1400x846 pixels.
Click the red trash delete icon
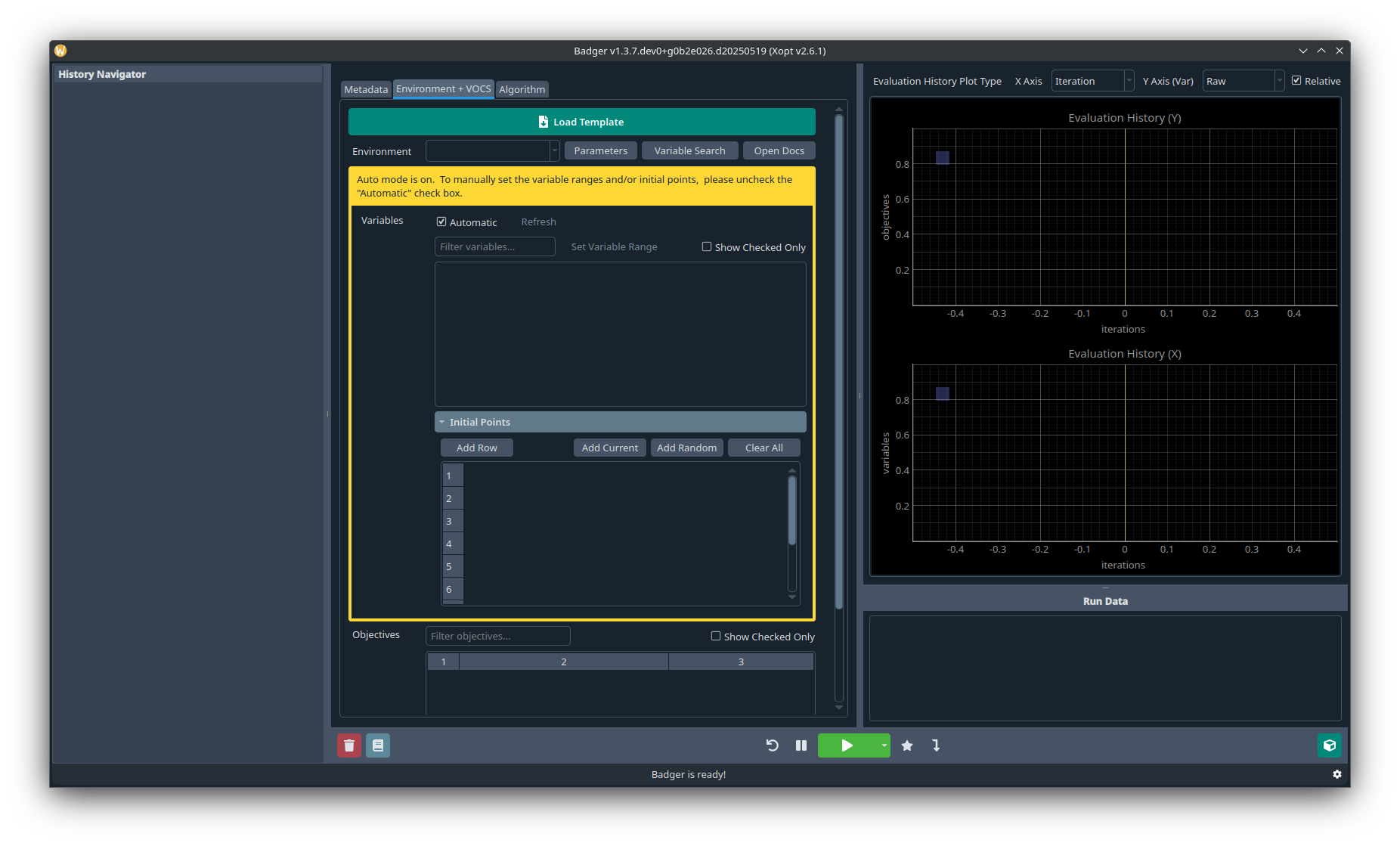click(348, 745)
